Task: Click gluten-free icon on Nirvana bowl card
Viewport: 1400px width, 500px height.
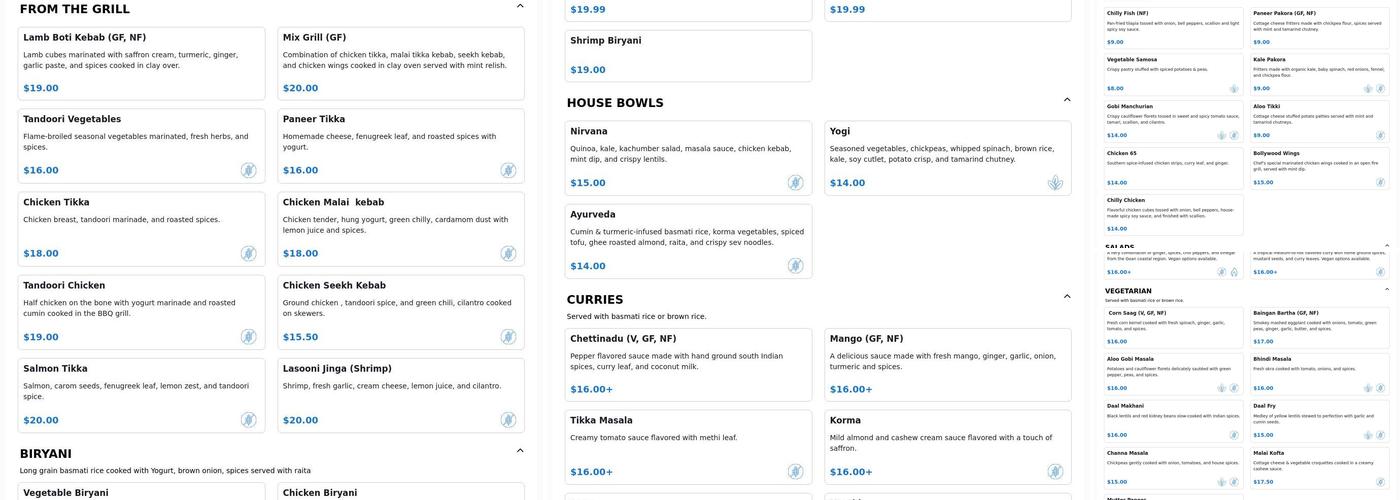Action: point(795,183)
